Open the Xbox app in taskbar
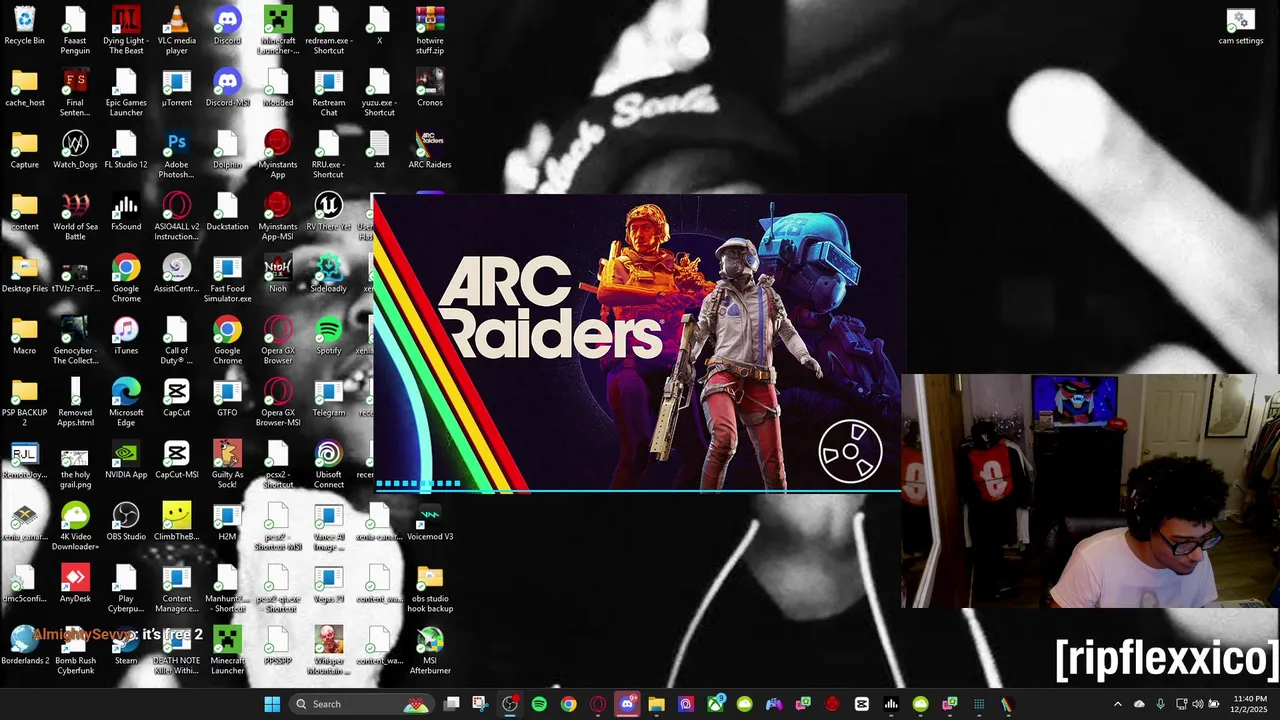The width and height of the screenshot is (1280, 720). coord(715,704)
